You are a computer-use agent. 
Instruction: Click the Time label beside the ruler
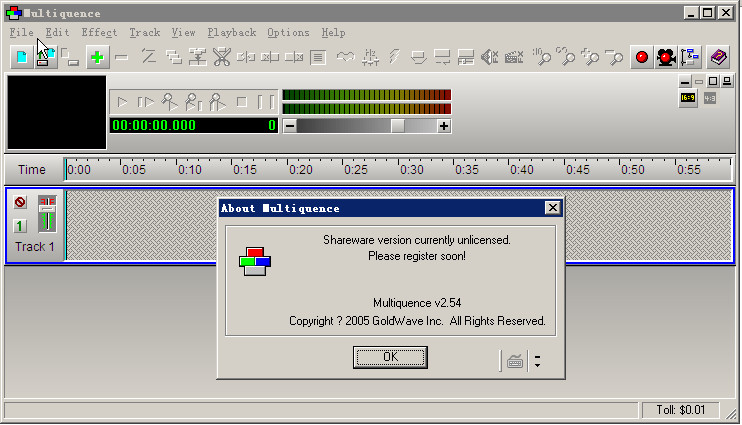[32, 169]
